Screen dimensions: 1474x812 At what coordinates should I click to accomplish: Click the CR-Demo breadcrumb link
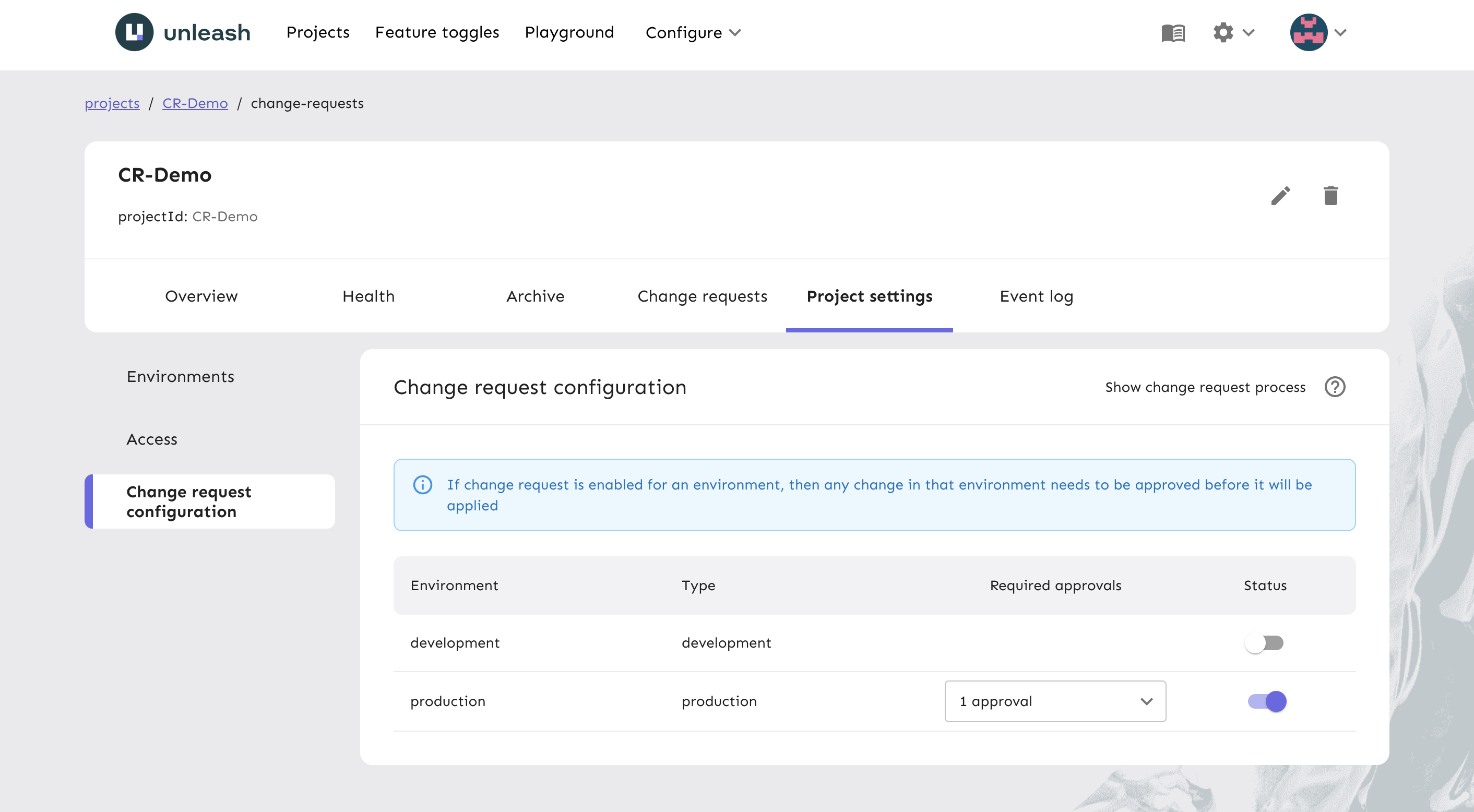coord(195,103)
